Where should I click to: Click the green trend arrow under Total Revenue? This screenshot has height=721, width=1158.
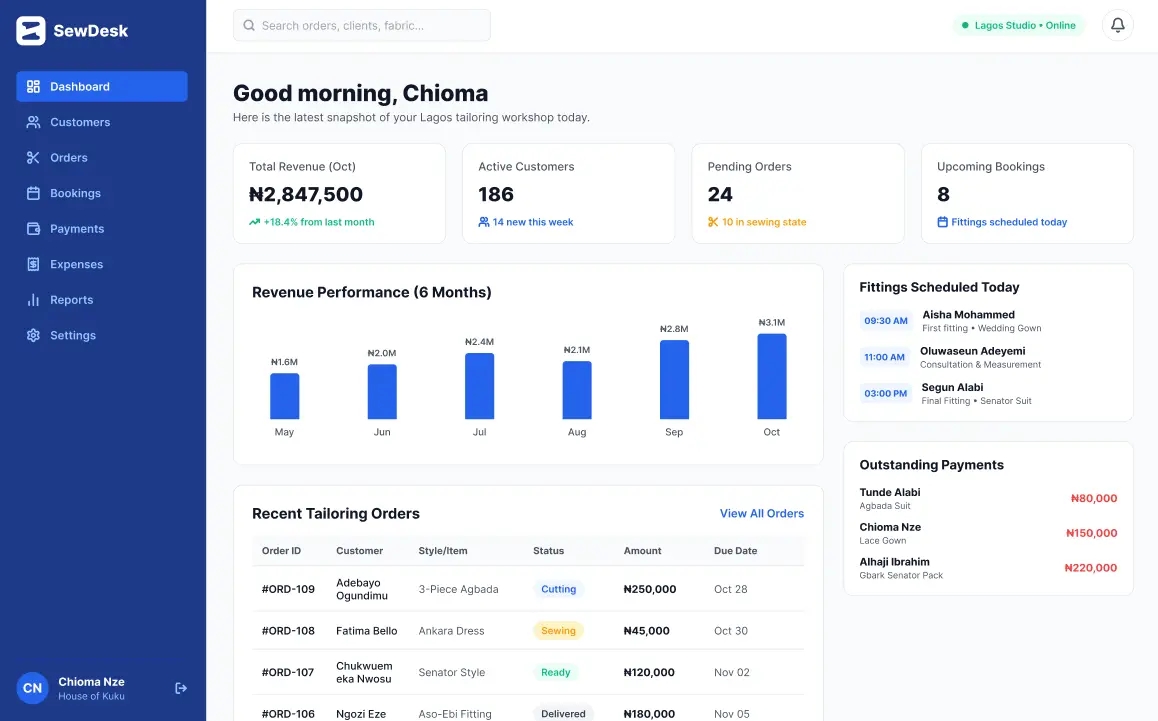[255, 222]
